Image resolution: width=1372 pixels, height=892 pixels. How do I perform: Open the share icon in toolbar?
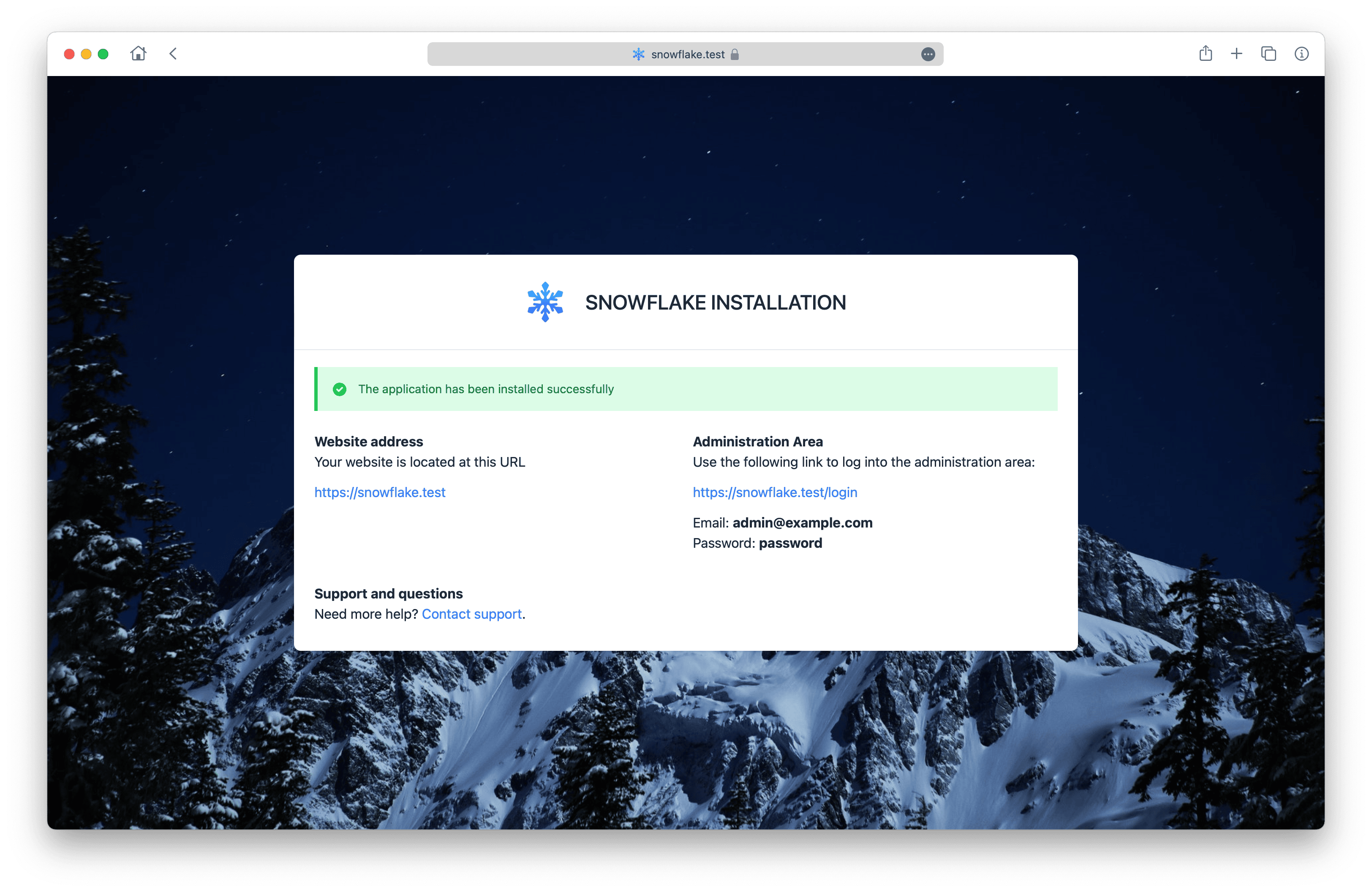click(1206, 54)
